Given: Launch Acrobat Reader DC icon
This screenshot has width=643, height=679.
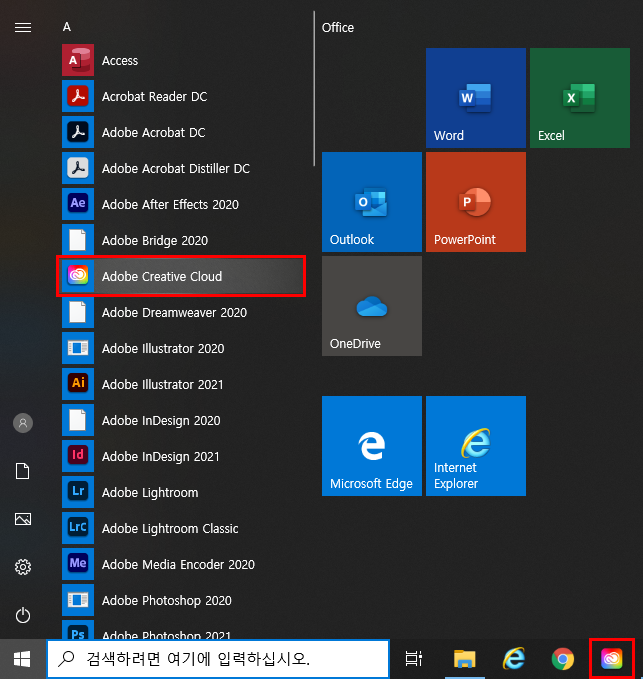Looking at the screenshot, I should 78,96.
